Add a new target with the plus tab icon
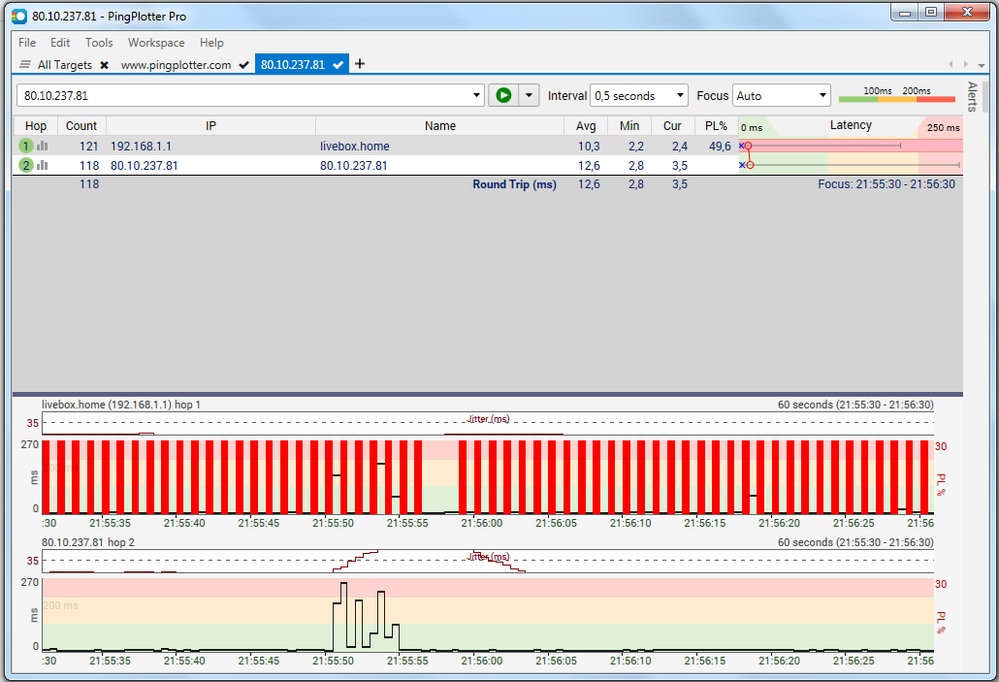Viewport: 999px width, 682px height. [360, 65]
